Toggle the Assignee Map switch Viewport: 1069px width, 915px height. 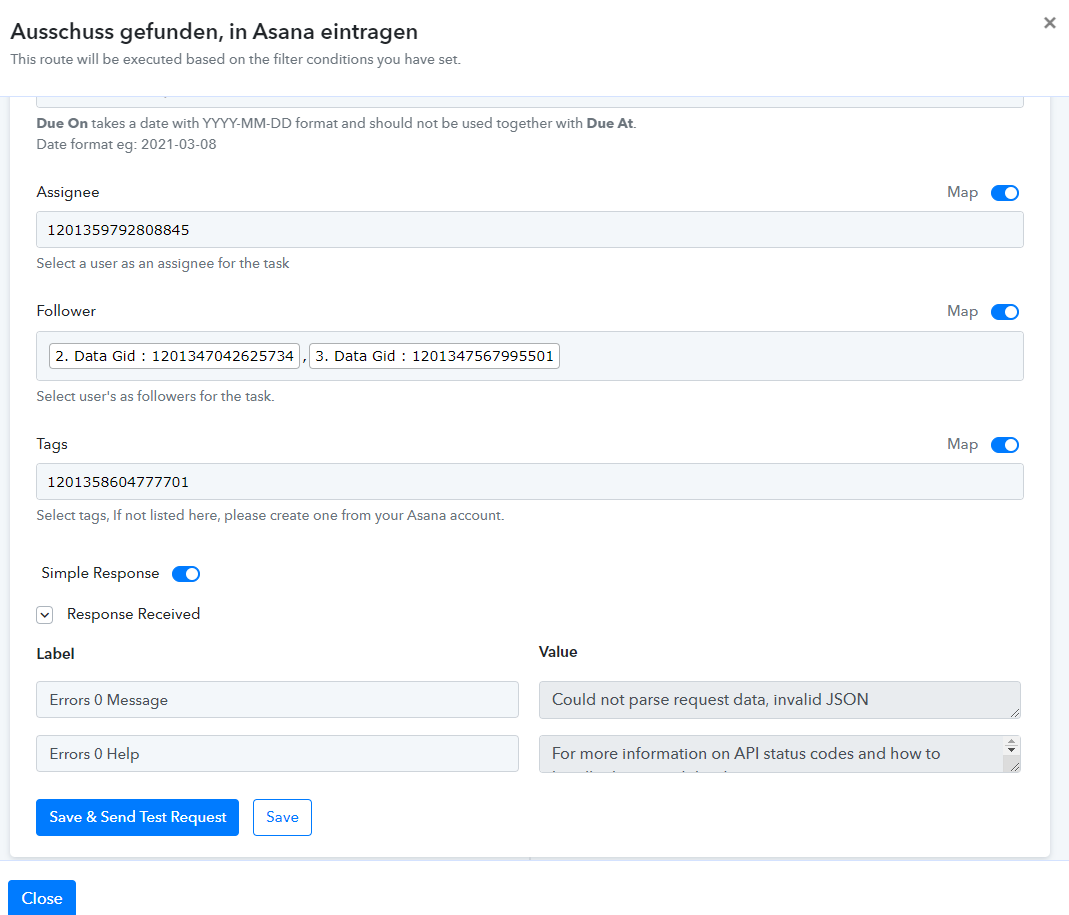tap(1004, 193)
